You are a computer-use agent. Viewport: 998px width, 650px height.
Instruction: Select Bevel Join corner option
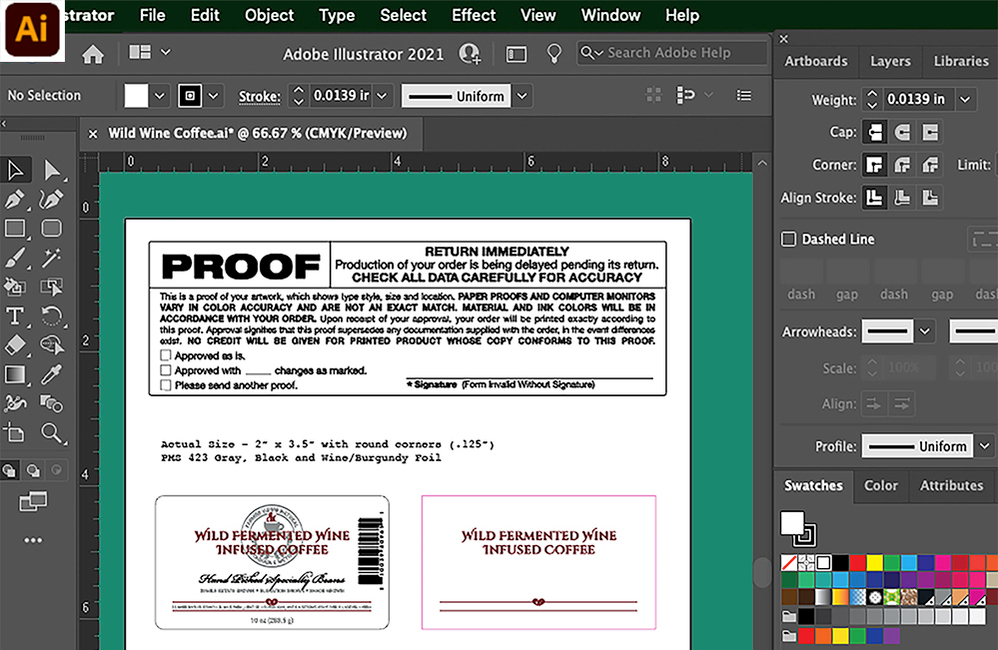click(x=931, y=166)
